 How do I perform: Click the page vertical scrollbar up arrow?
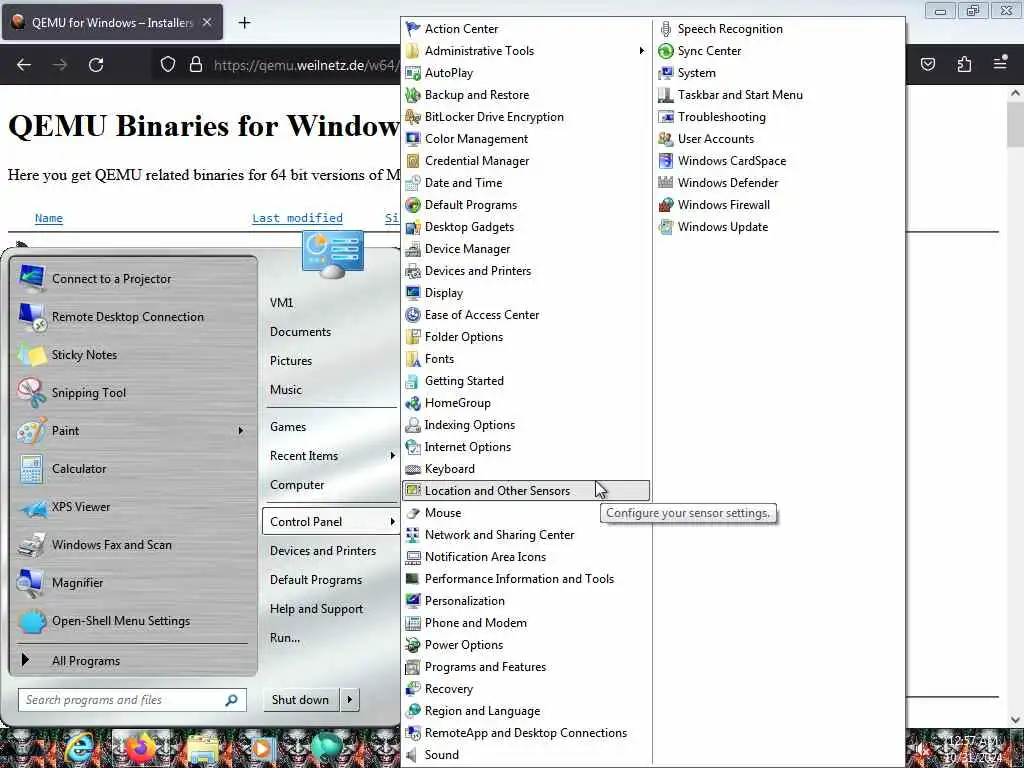click(x=1015, y=93)
